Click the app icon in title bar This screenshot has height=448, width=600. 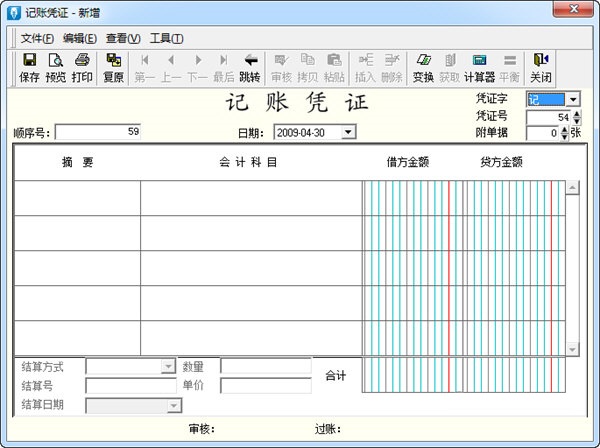14,13
